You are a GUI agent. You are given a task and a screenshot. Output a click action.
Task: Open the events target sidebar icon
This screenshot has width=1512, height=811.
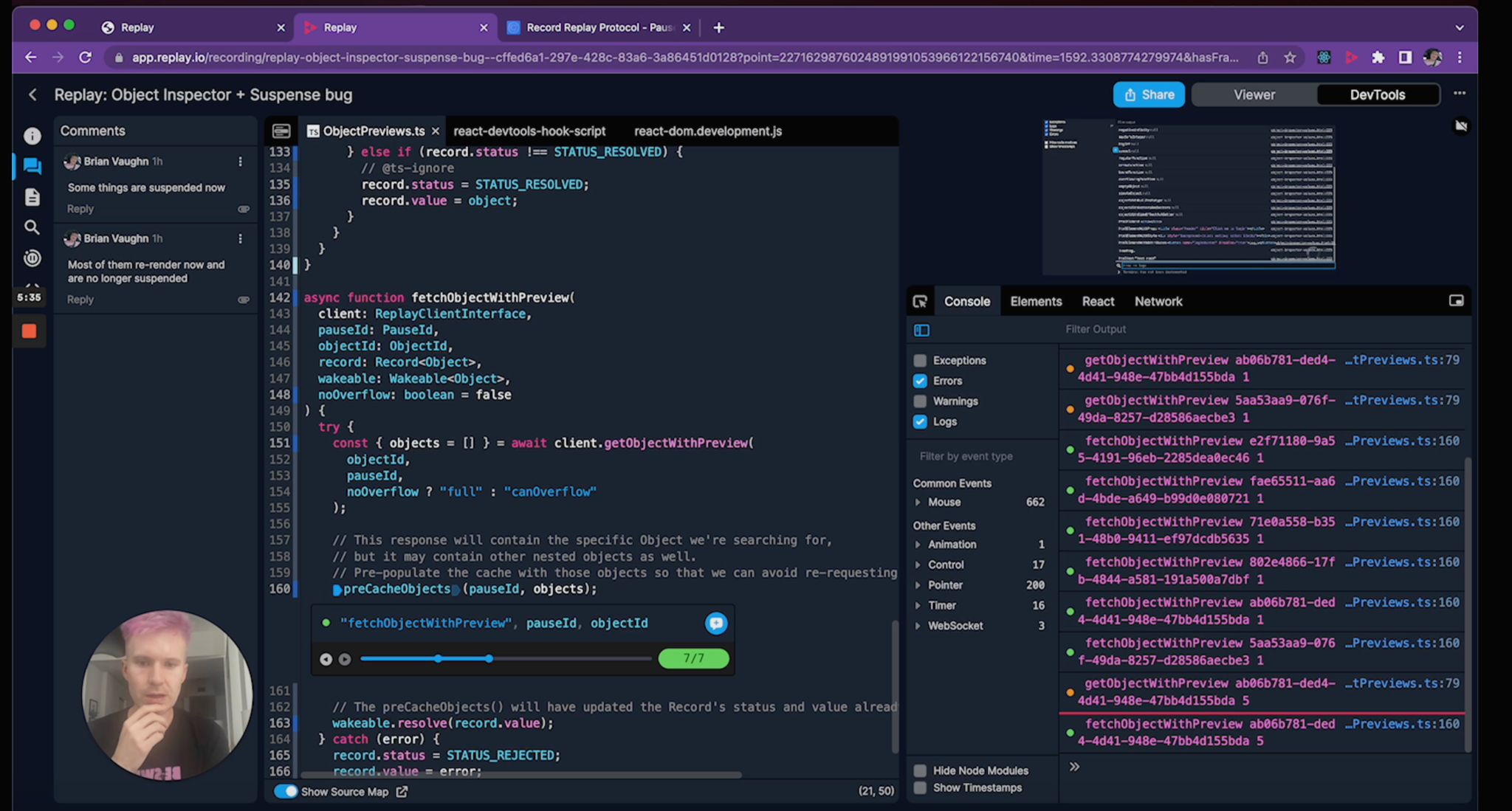click(x=32, y=258)
